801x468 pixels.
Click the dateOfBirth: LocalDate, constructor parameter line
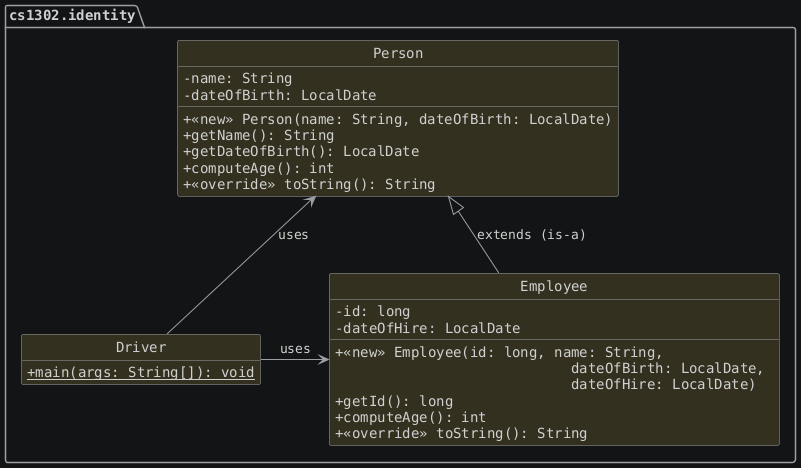(x=667, y=368)
